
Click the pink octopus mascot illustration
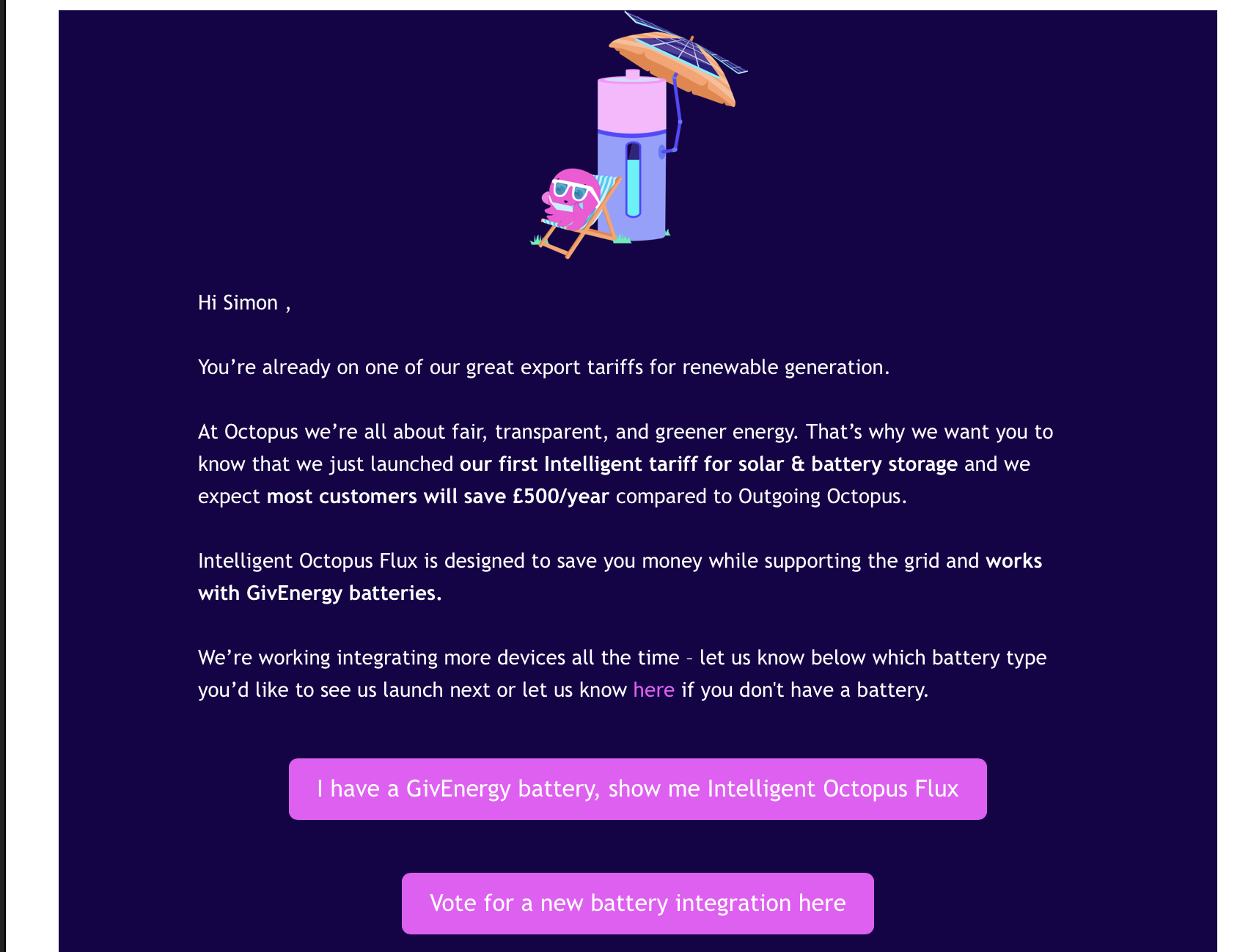click(570, 199)
